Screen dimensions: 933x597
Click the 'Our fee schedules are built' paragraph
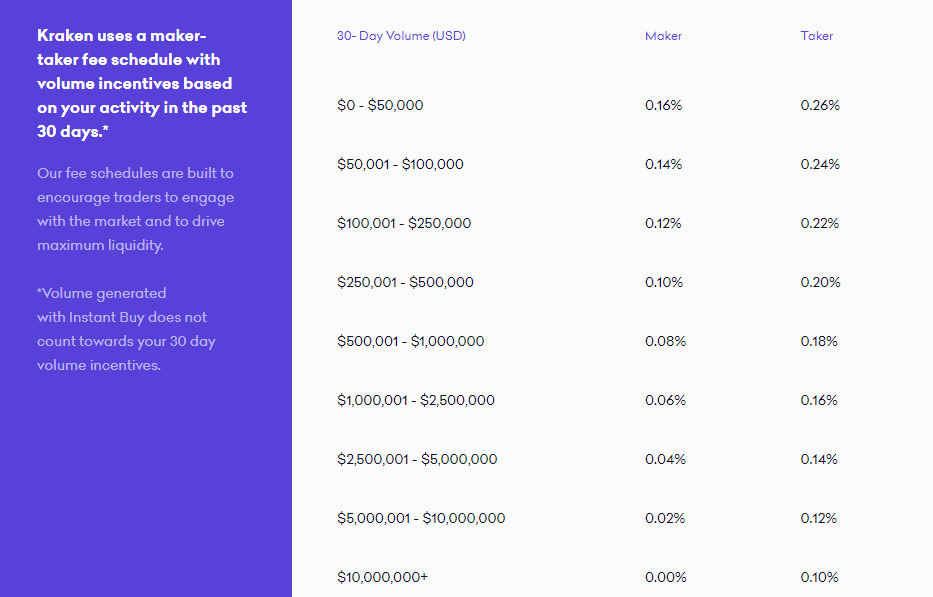click(136, 209)
